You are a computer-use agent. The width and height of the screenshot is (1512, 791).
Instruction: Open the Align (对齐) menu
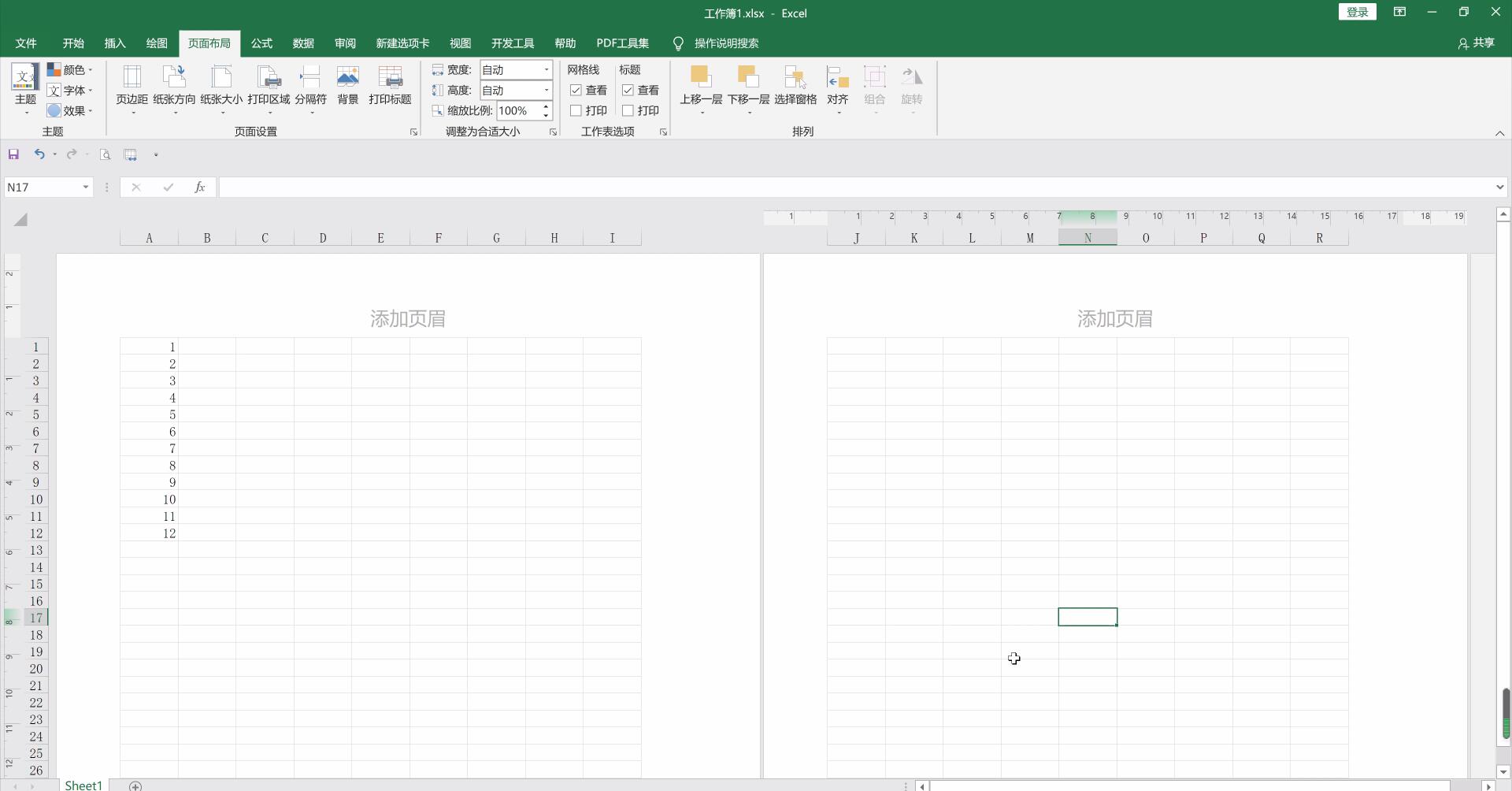(837, 88)
